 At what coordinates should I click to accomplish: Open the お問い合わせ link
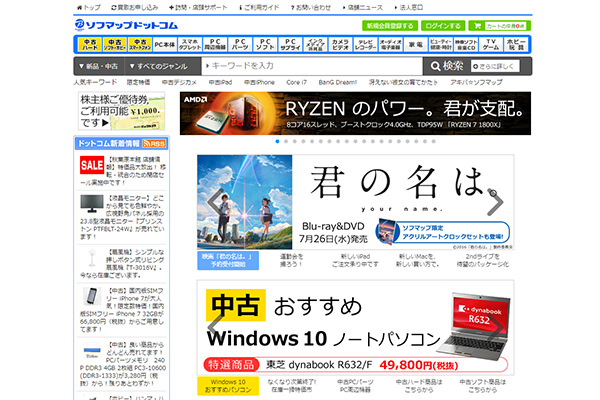click(x=310, y=7)
